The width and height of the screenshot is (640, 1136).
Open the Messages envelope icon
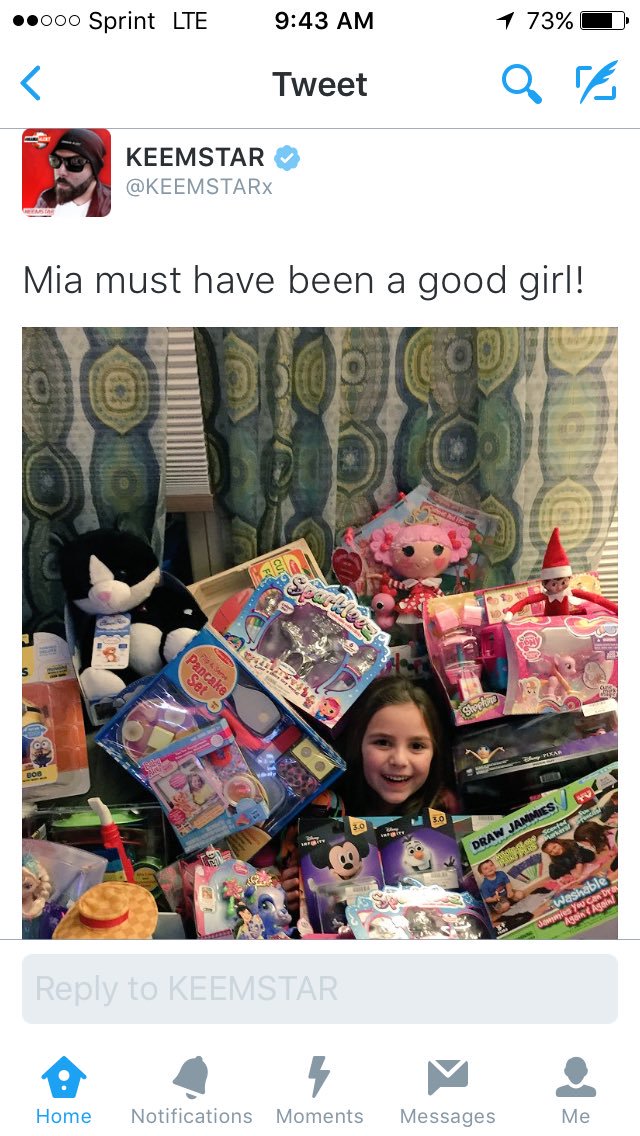point(447,1077)
